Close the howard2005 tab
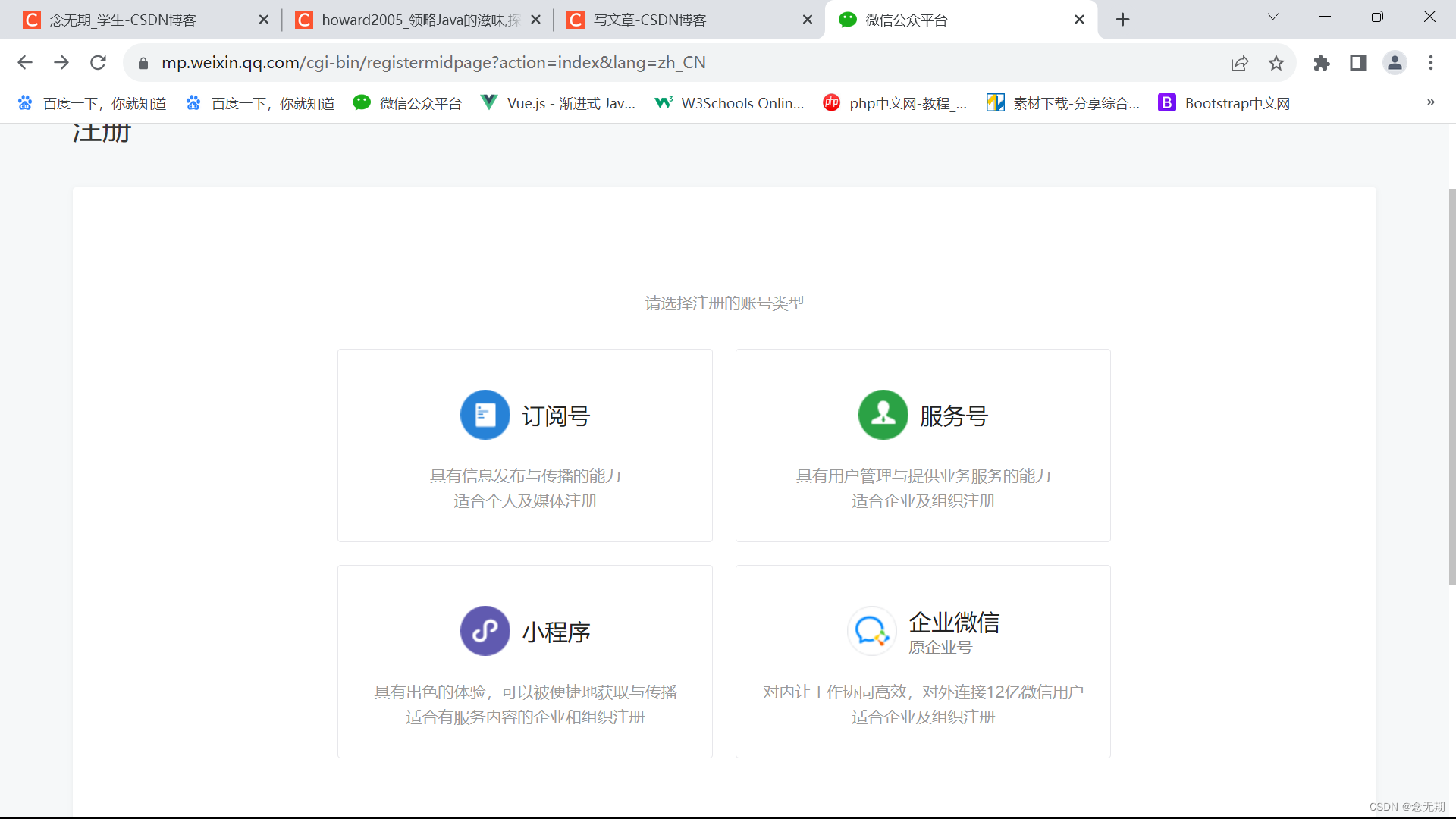This screenshot has height=819, width=1456. (536, 20)
